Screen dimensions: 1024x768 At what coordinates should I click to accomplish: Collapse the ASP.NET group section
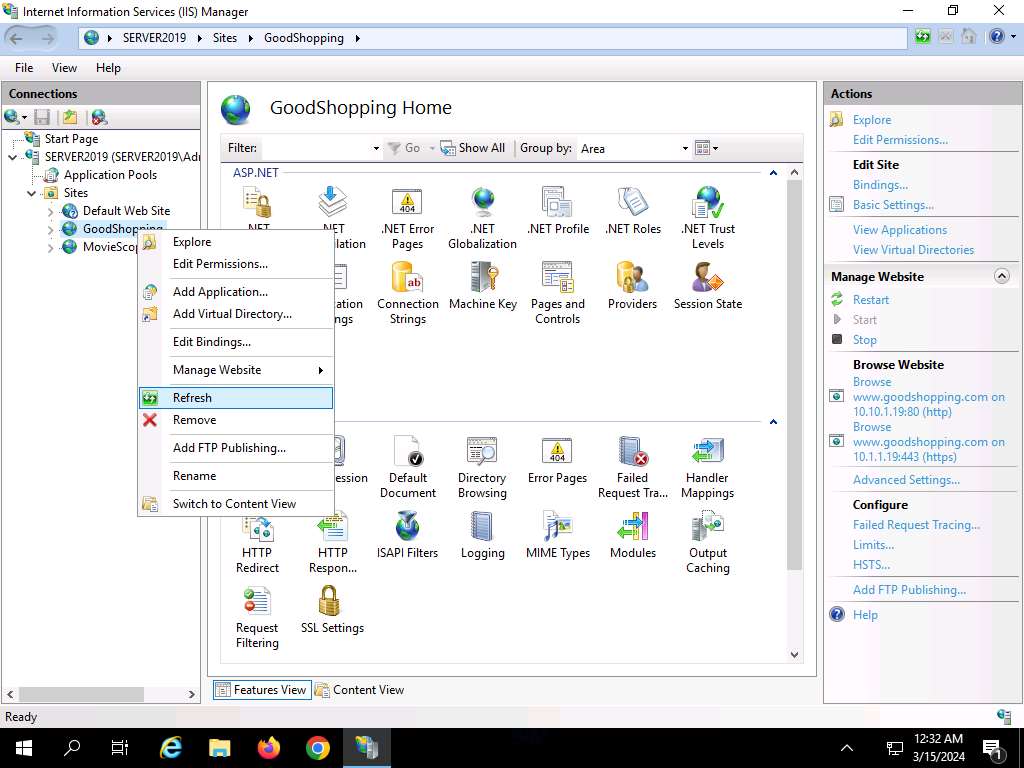tap(773, 173)
